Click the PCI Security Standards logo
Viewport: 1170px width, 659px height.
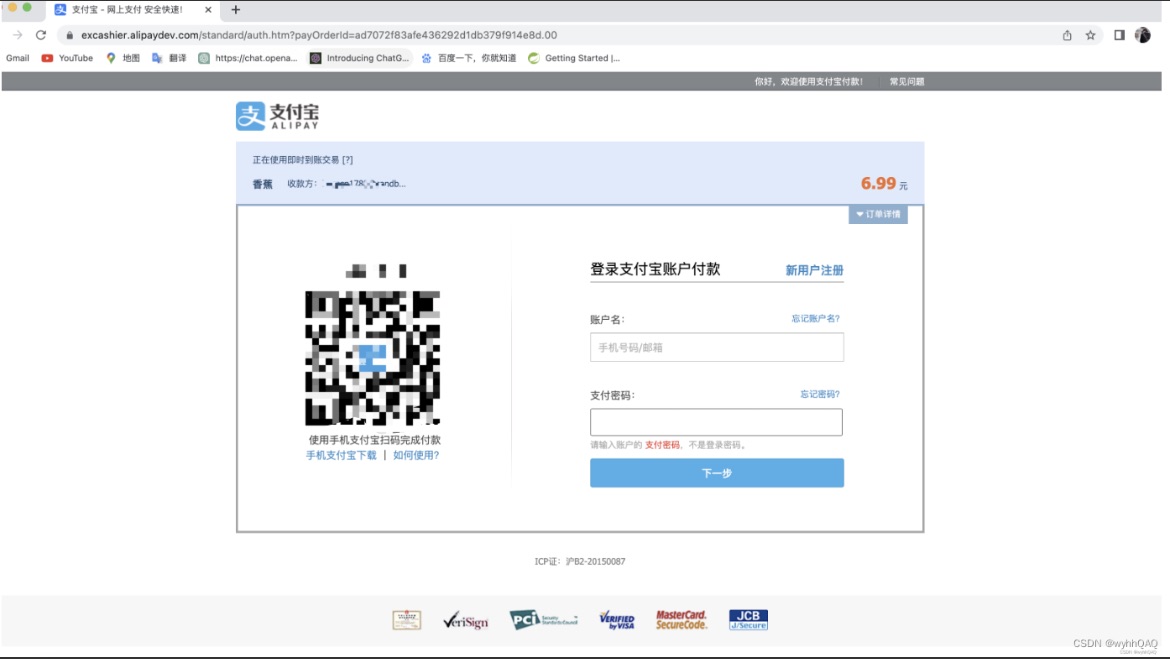point(543,619)
